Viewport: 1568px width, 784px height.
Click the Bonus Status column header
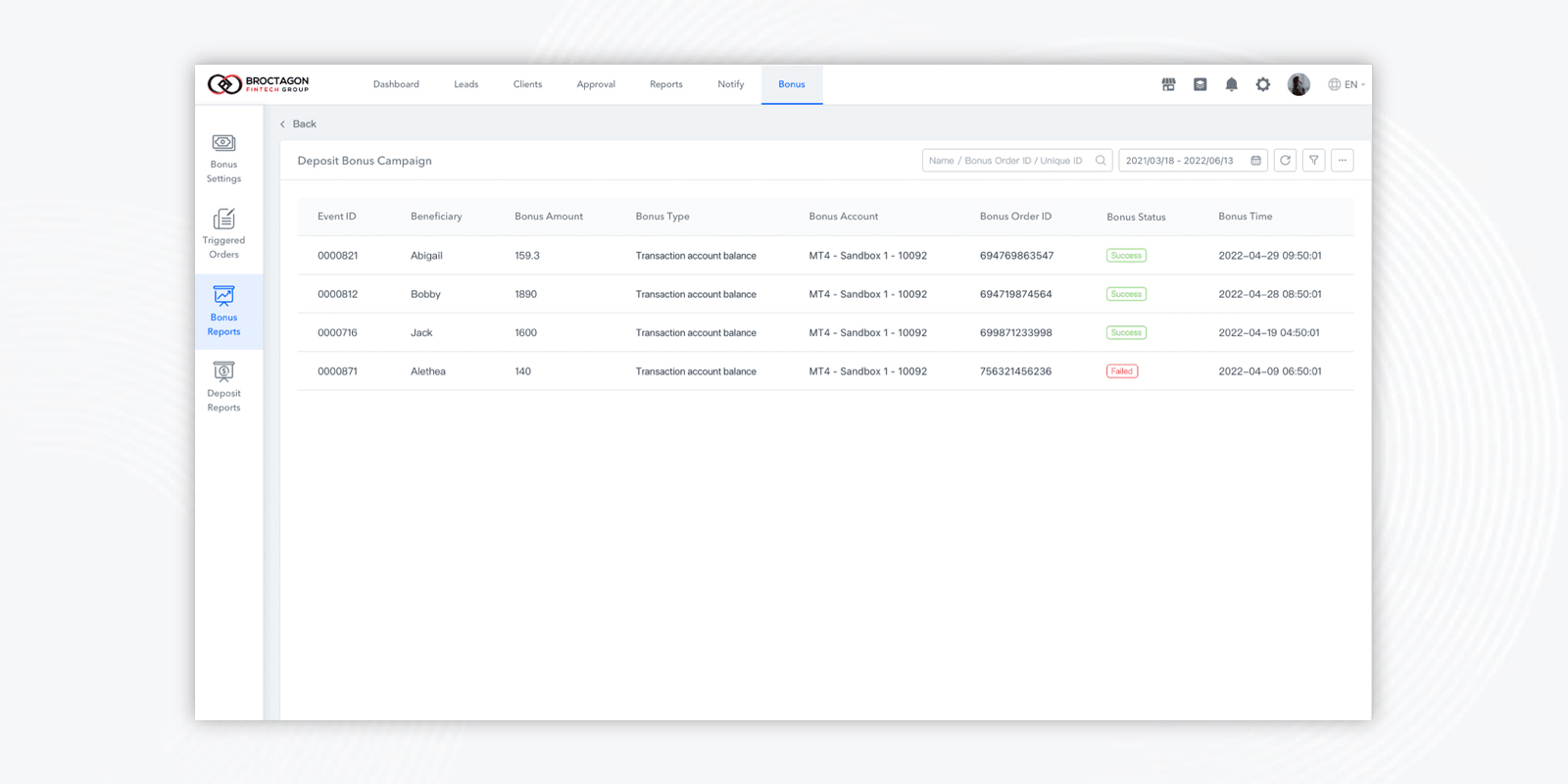click(x=1137, y=218)
